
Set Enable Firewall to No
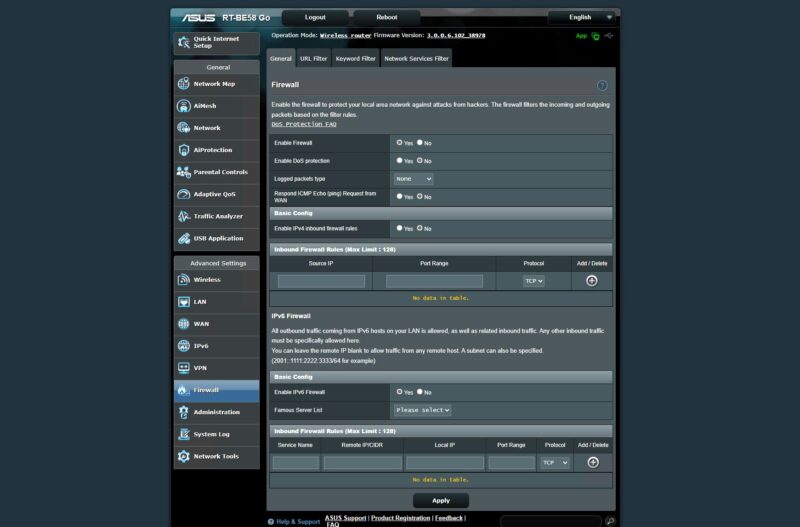[x=420, y=143]
